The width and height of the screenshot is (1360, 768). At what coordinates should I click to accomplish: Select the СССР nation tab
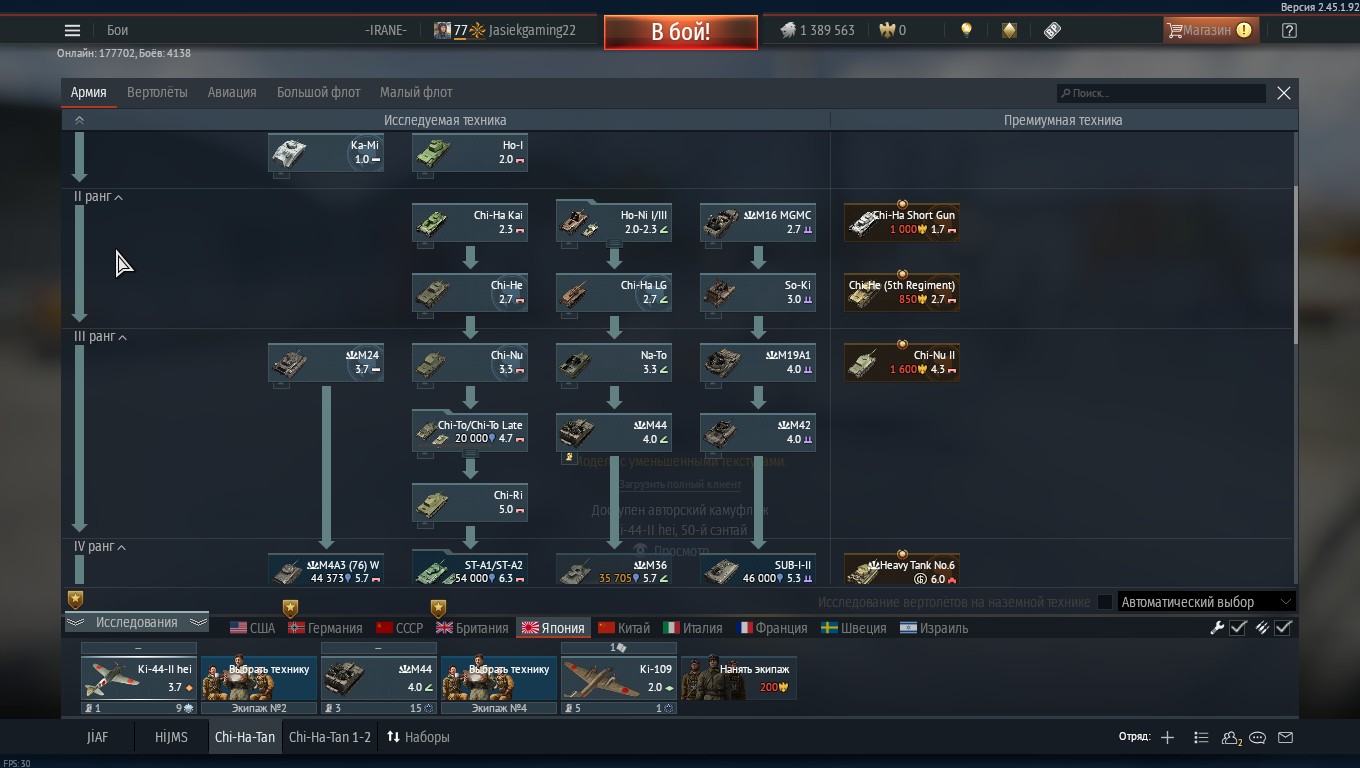pos(400,628)
